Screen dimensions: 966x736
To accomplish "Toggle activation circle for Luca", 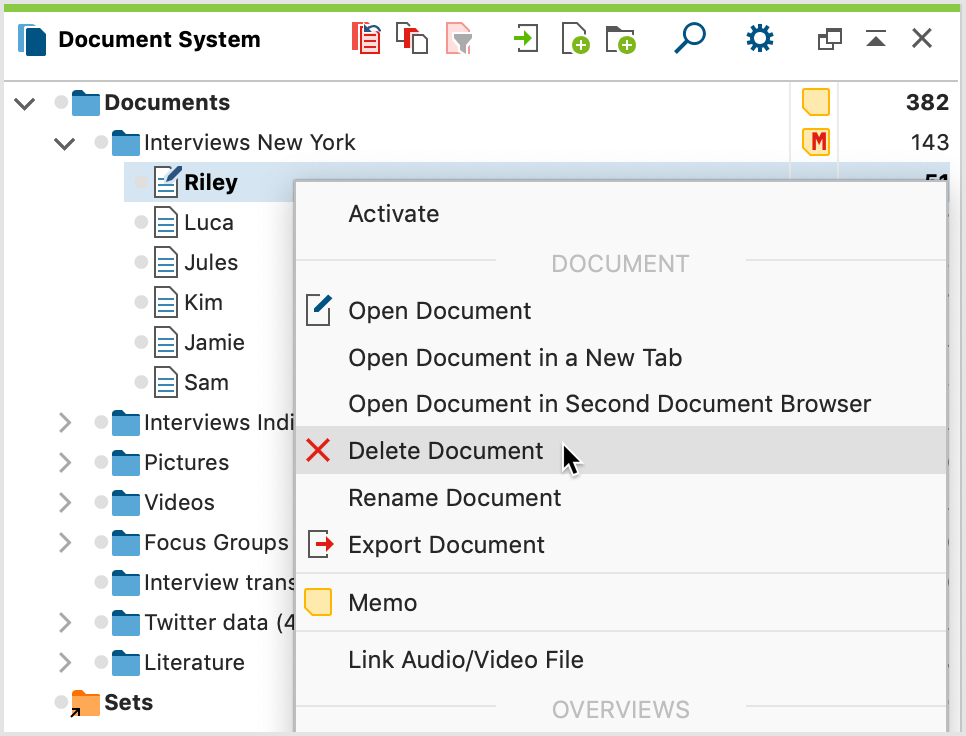I will click(141, 222).
